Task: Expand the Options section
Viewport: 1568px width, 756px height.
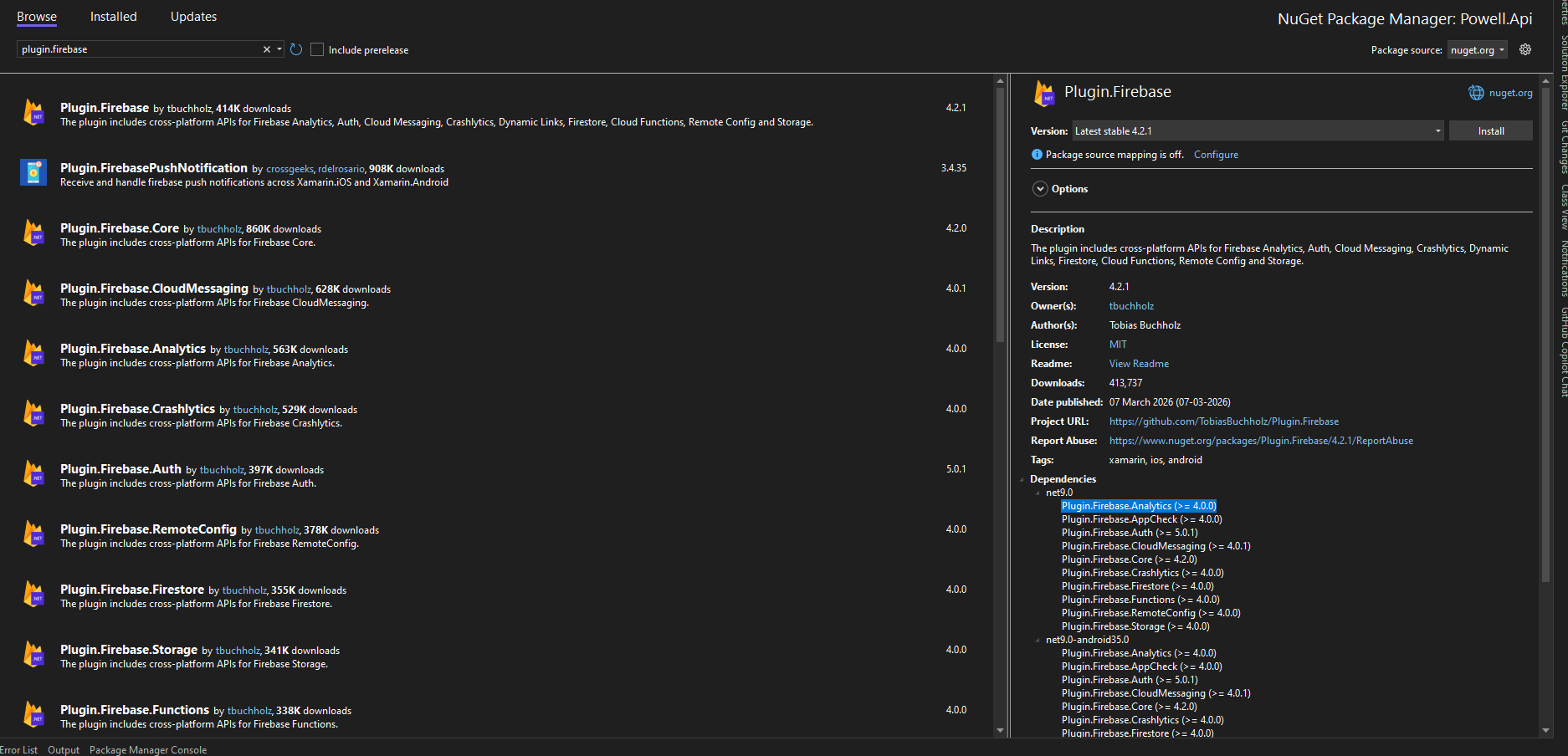Action: 1040,189
